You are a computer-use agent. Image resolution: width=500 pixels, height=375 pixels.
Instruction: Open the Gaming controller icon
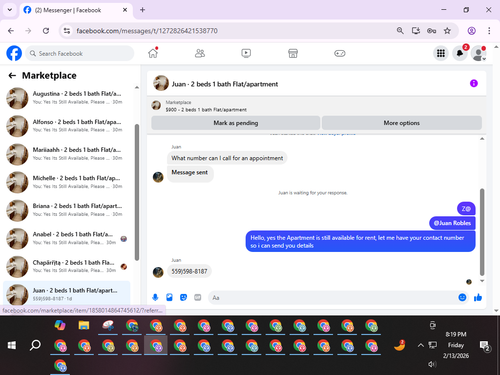[x=340, y=53]
